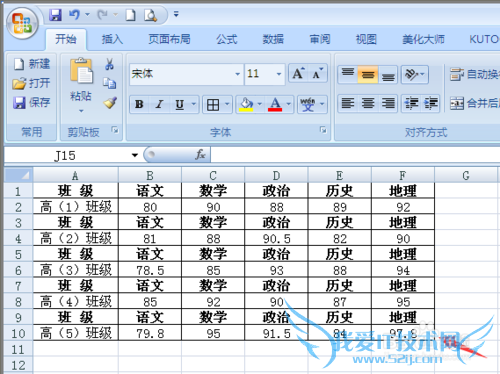Align text to top of cell

coord(348,74)
